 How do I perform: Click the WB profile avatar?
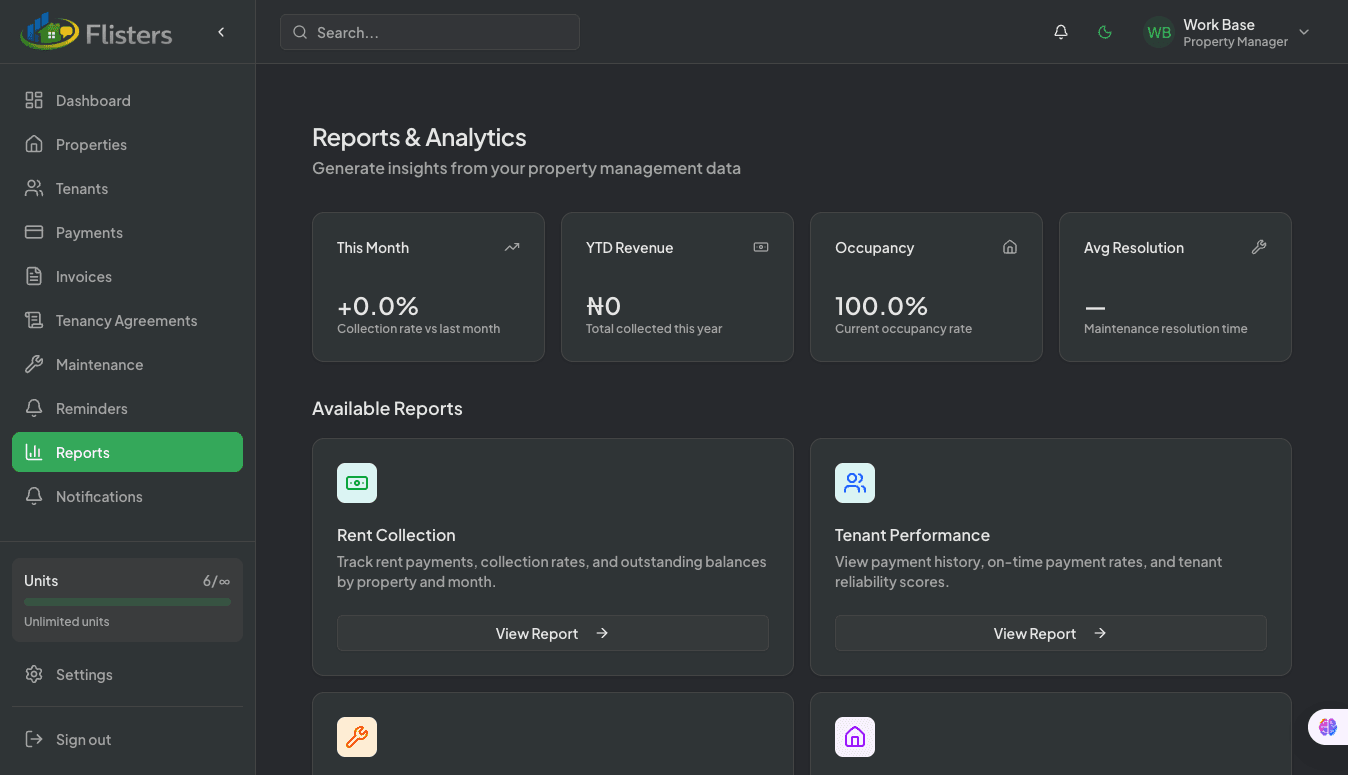[x=1159, y=32]
